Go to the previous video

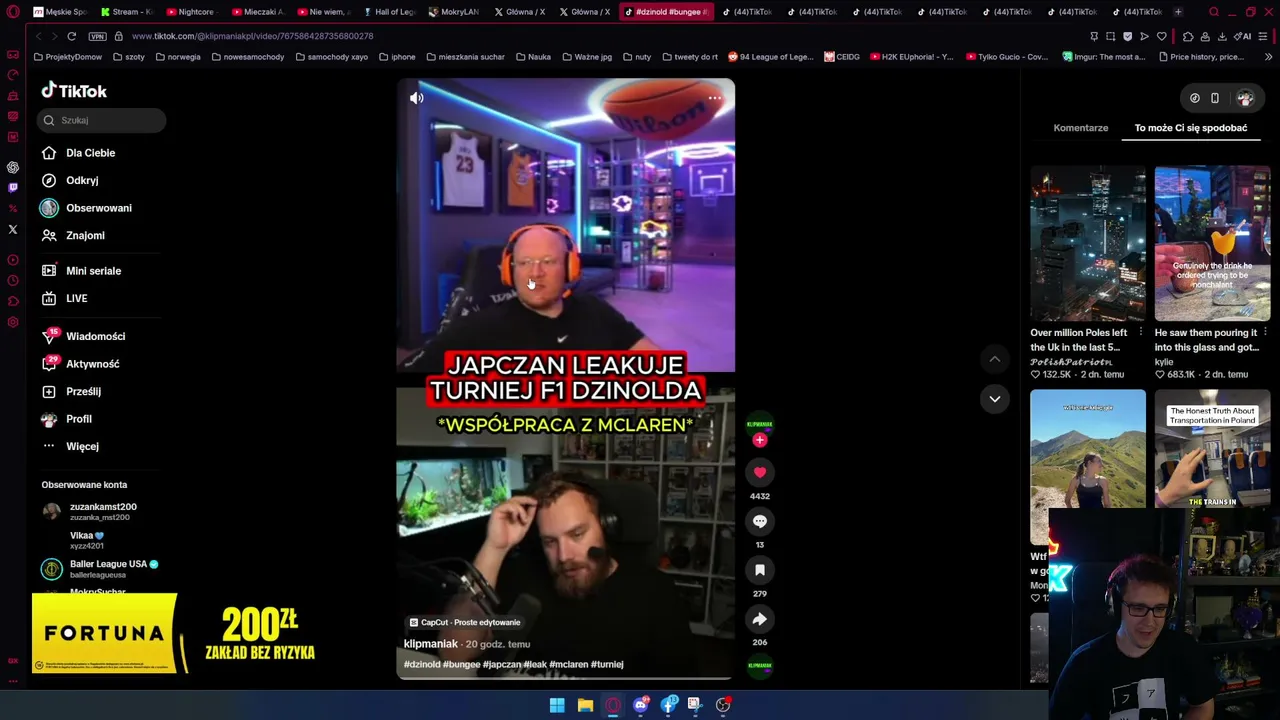click(x=995, y=359)
